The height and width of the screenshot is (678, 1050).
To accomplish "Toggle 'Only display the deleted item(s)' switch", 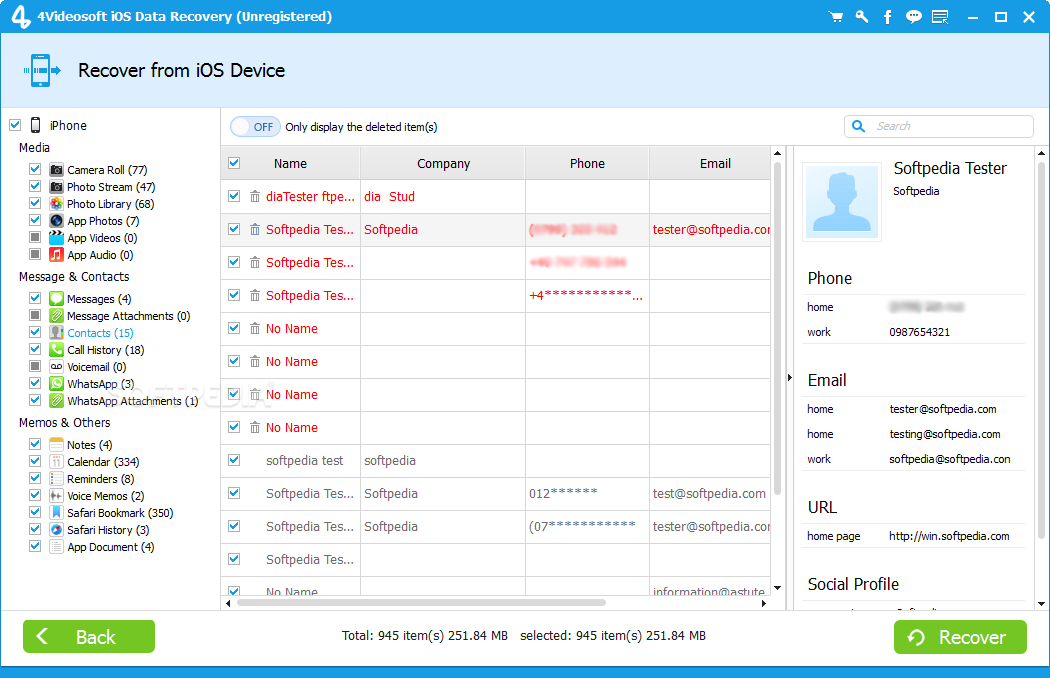I will 255,127.
